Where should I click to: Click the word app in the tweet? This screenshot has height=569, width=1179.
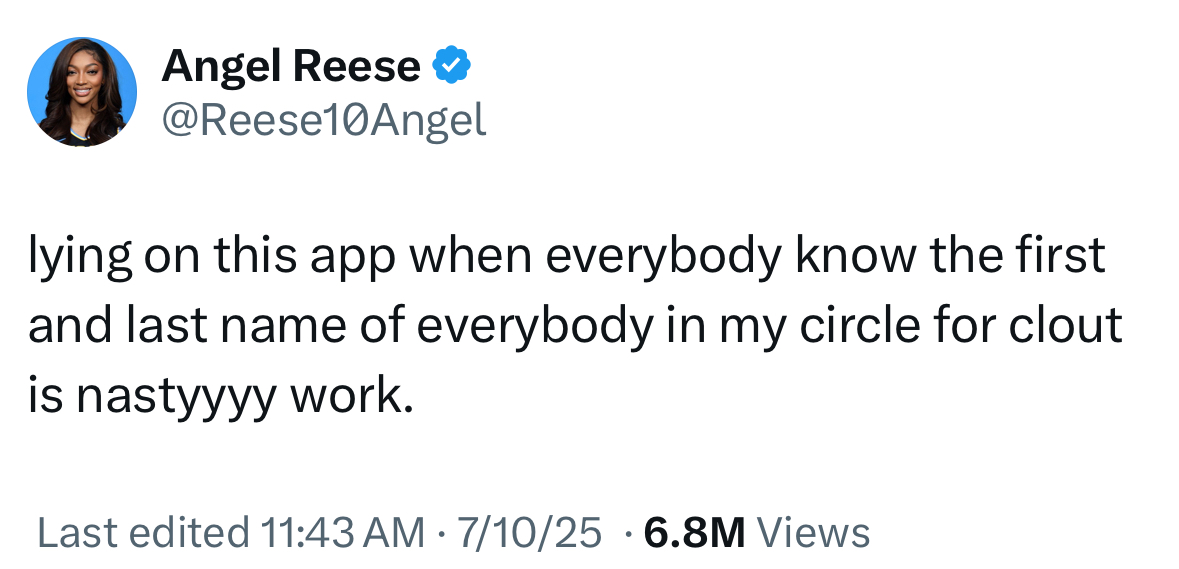tap(342, 257)
